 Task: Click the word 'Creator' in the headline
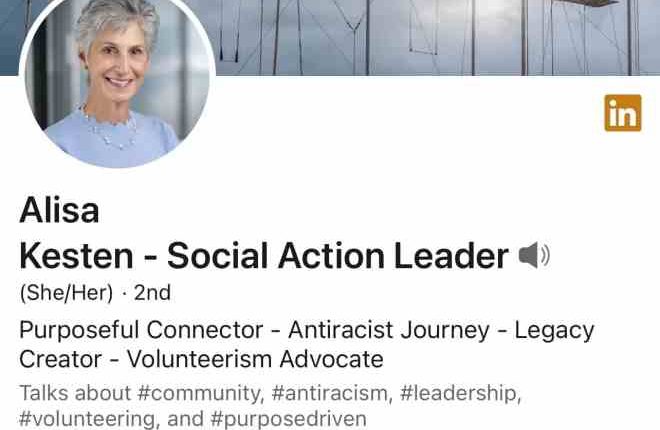pyautogui.click(x=61, y=359)
